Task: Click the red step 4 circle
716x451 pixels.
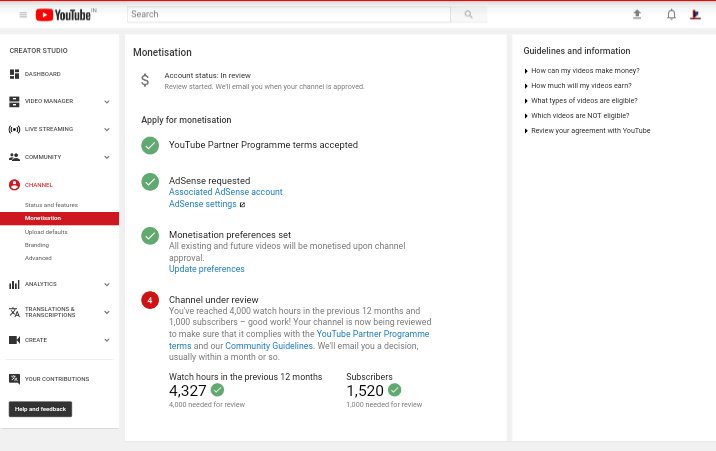Action: [x=150, y=300]
